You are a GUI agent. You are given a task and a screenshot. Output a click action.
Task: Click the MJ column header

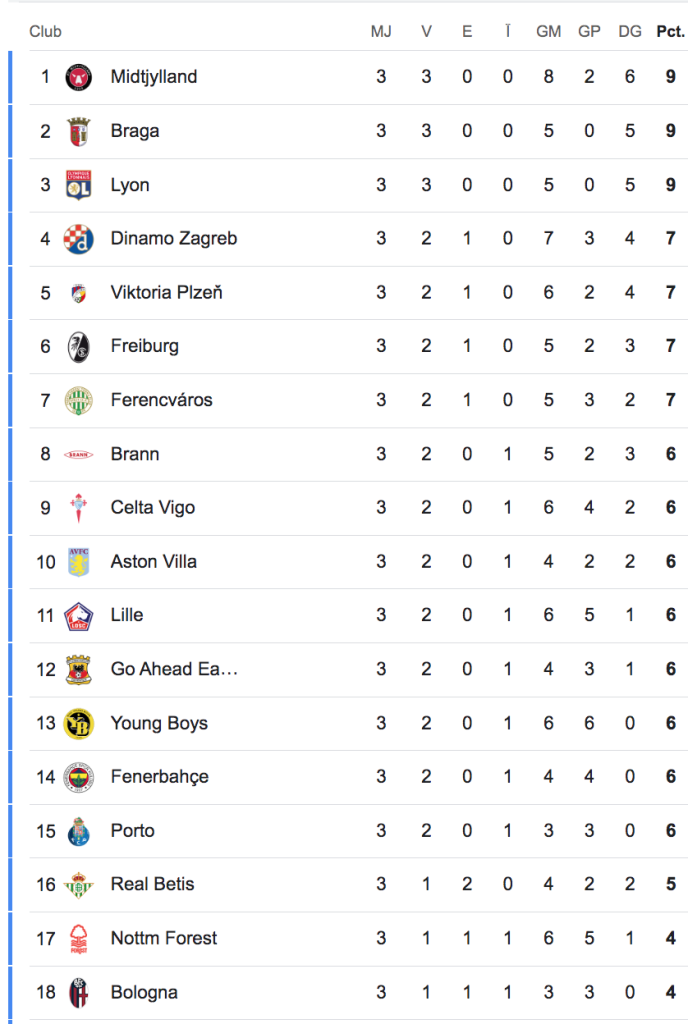pyautogui.click(x=381, y=31)
